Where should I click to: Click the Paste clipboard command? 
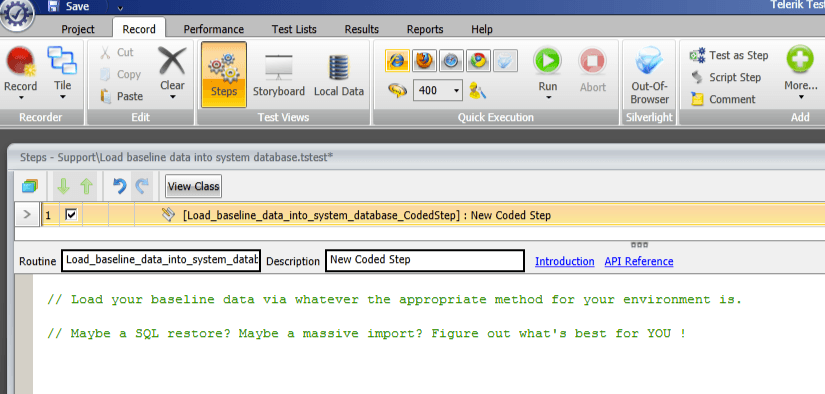click(x=122, y=96)
